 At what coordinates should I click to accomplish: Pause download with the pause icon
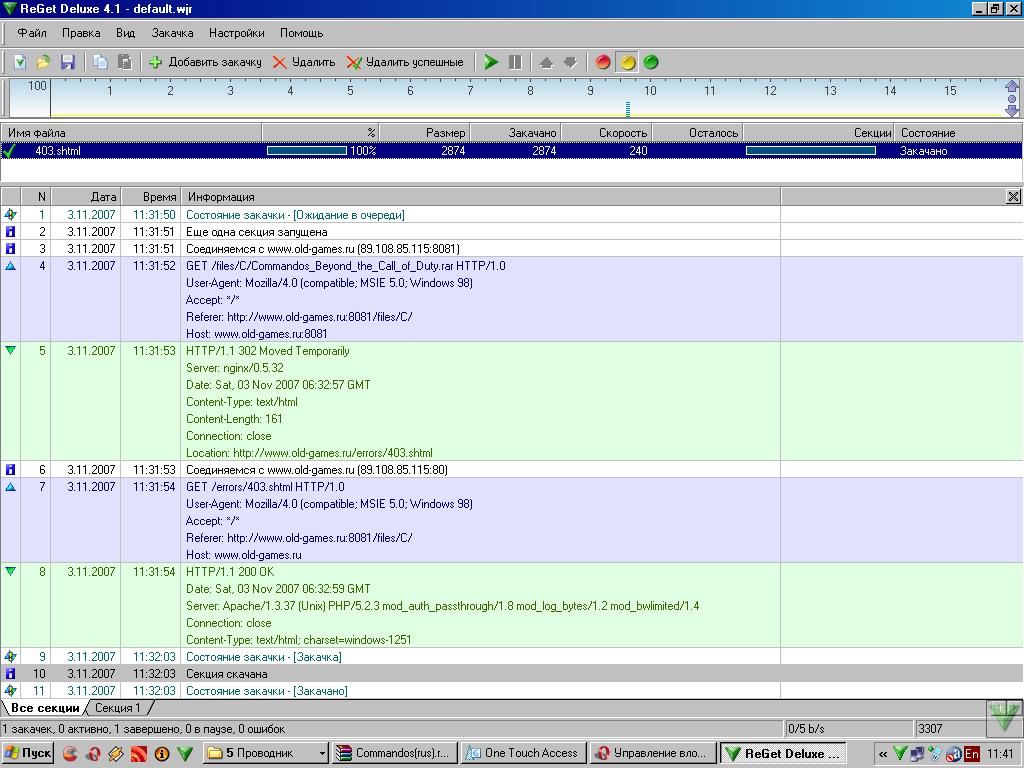(515, 62)
